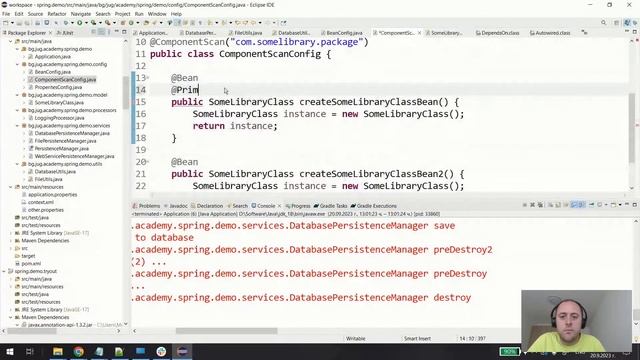Screen dimensions: 640x360
Task: Click the Remove Launch icon in Console toolbar
Action: click(x=532, y=205)
